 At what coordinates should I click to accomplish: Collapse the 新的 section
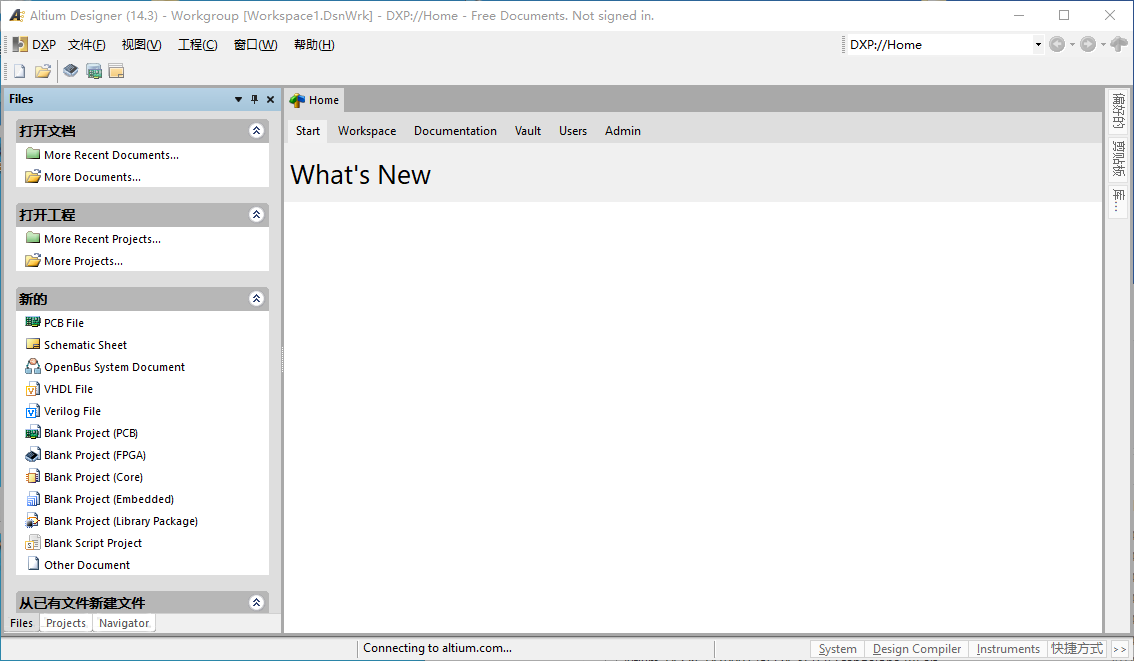point(256,299)
